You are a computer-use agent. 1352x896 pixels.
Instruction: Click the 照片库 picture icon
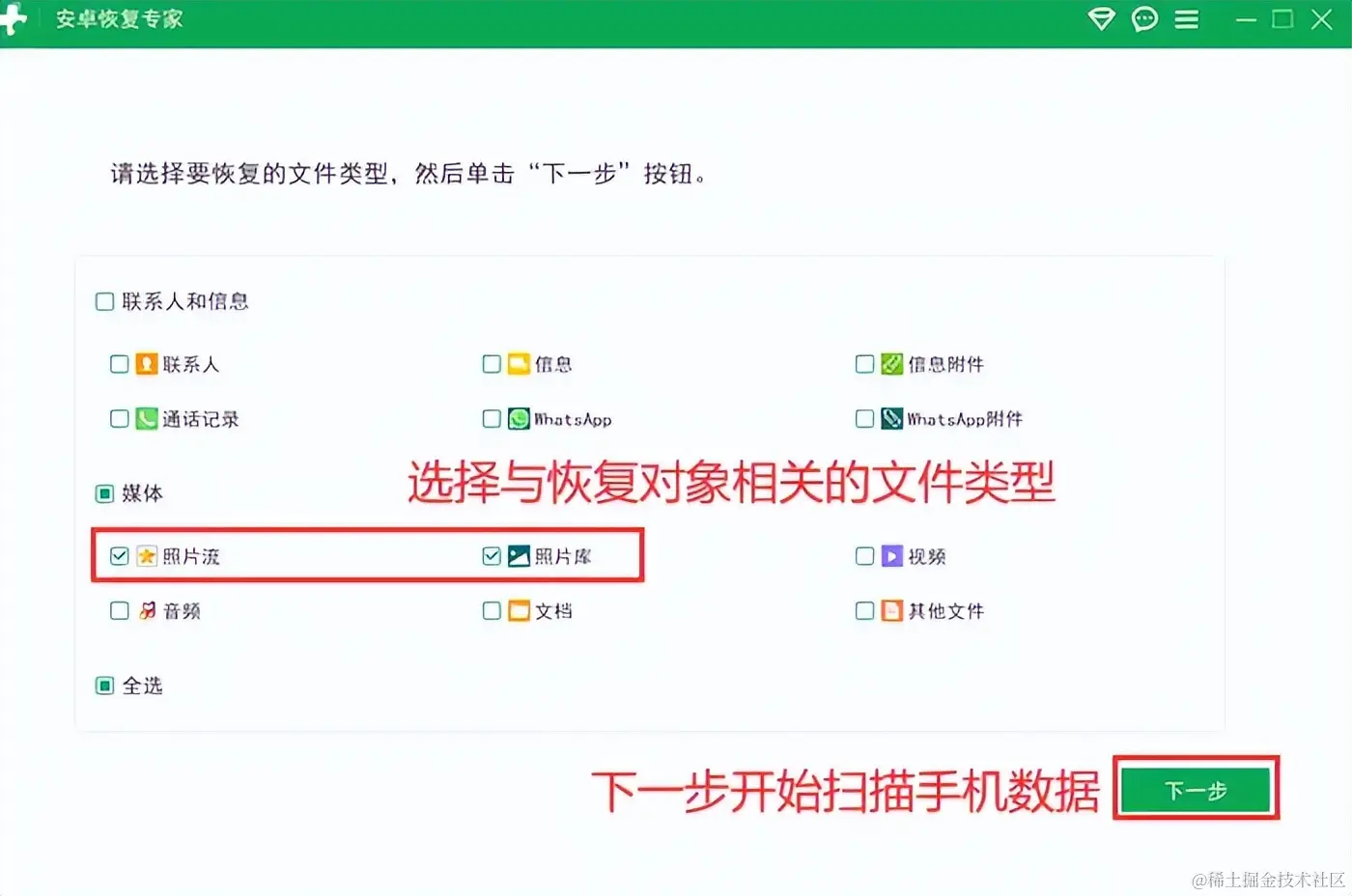(x=519, y=556)
